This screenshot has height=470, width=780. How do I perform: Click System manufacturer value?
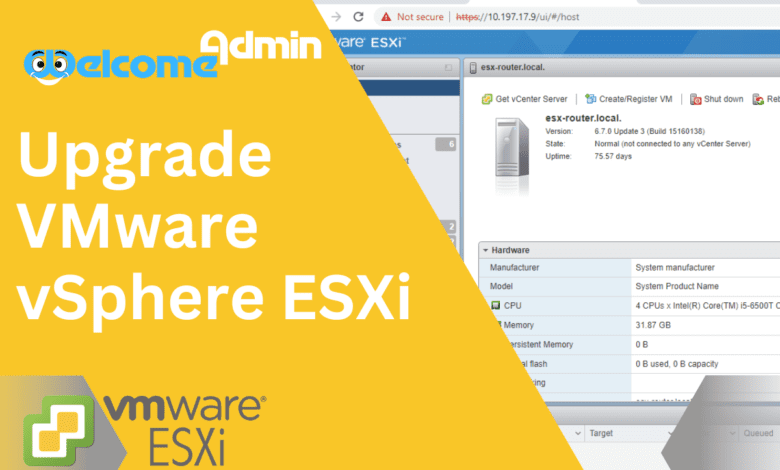click(675, 268)
